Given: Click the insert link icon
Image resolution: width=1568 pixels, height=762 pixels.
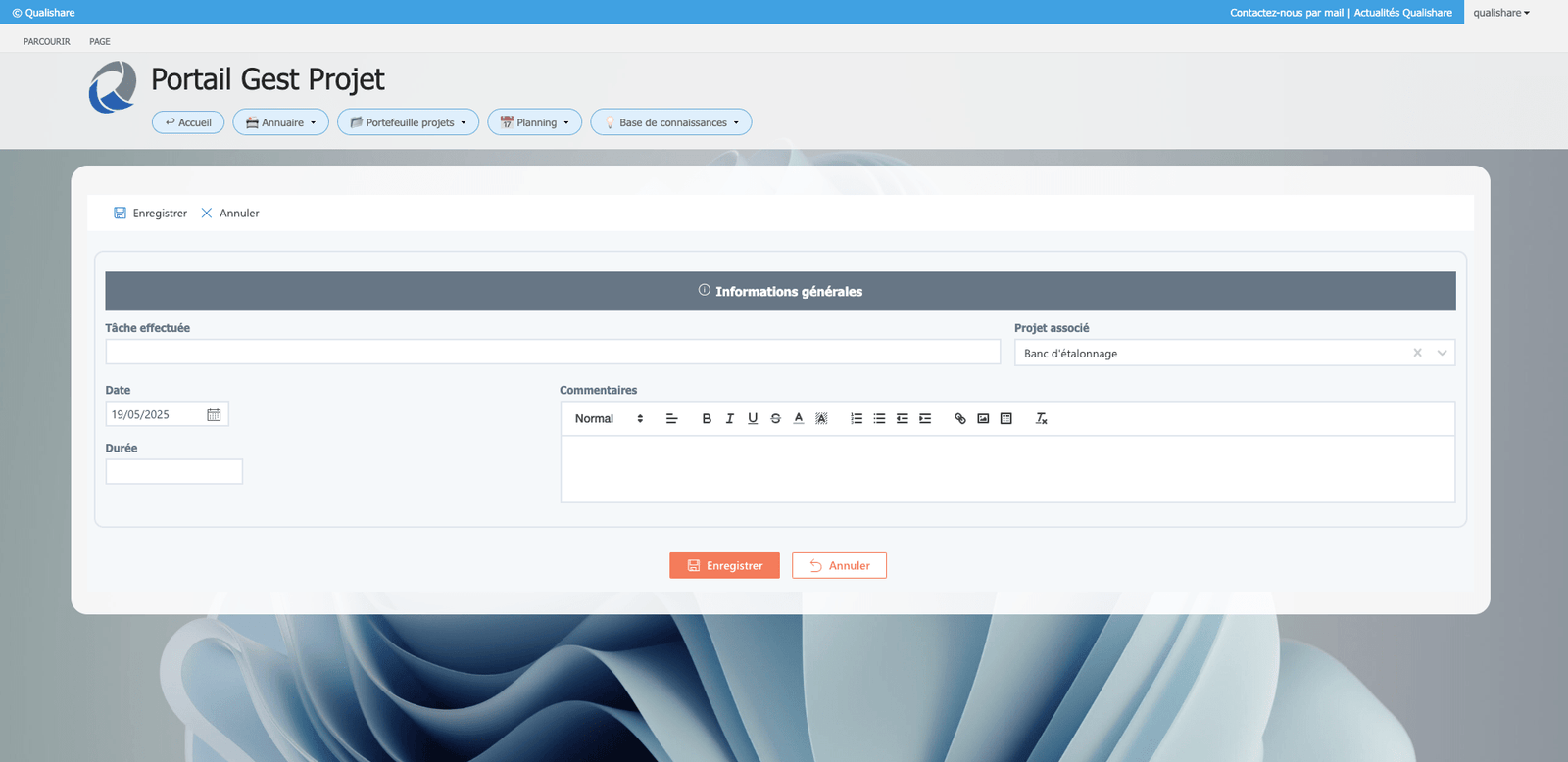Looking at the screenshot, I should (x=960, y=419).
